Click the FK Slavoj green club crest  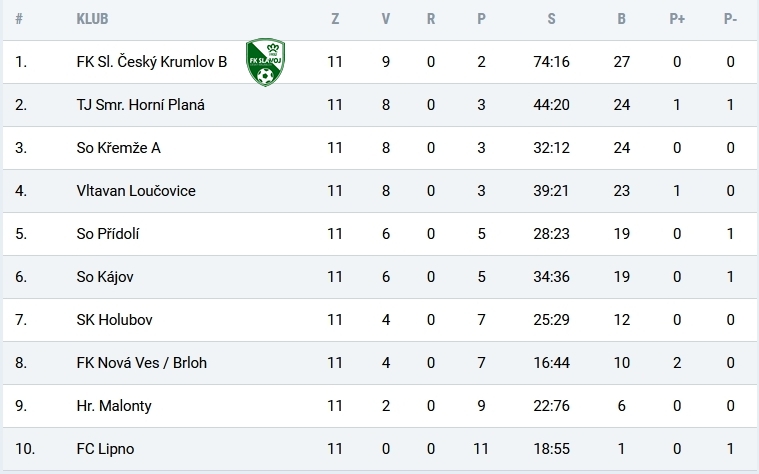[265, 62]
